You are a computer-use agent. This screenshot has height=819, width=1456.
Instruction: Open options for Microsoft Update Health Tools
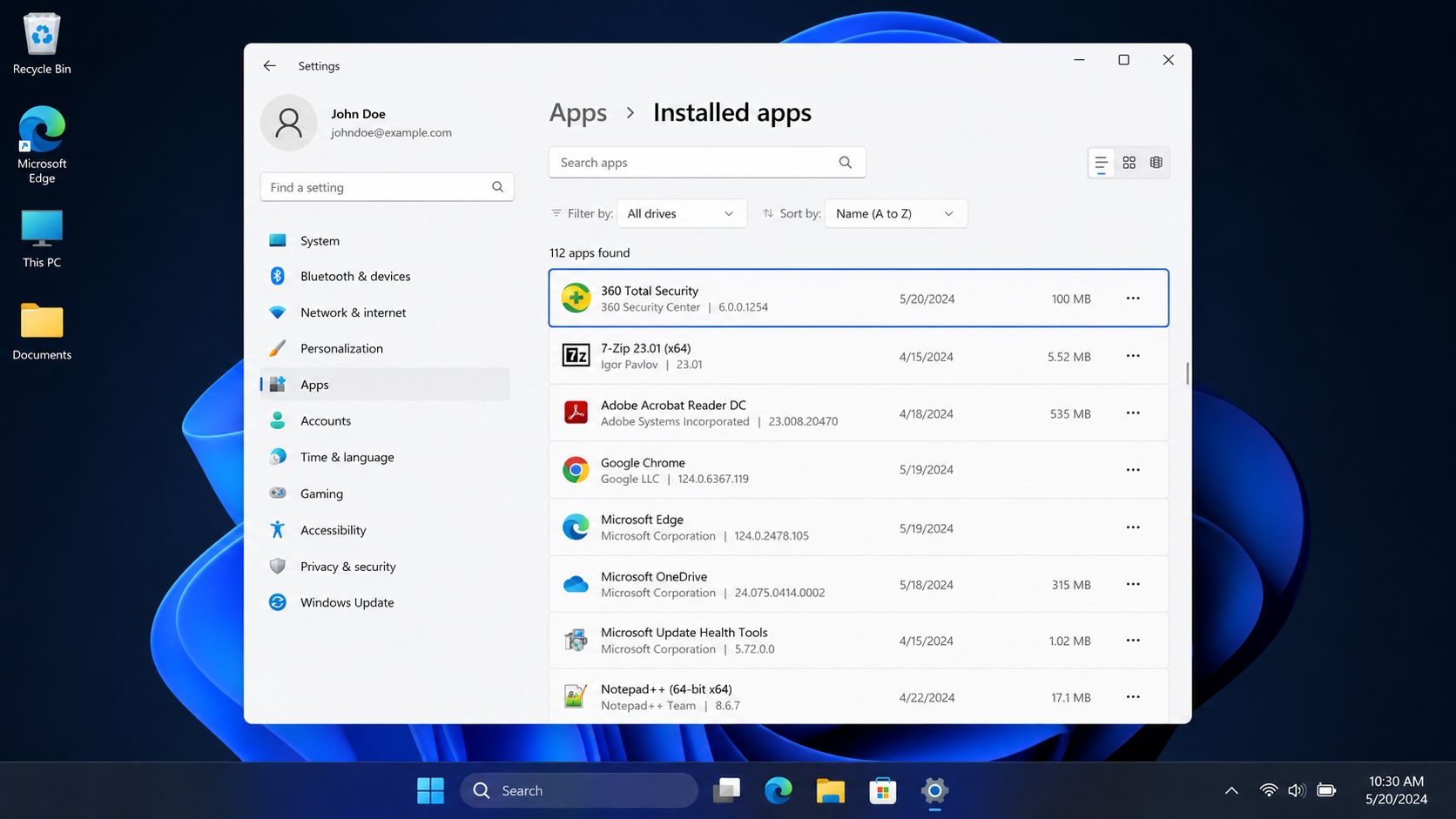tap(1133, 641)
